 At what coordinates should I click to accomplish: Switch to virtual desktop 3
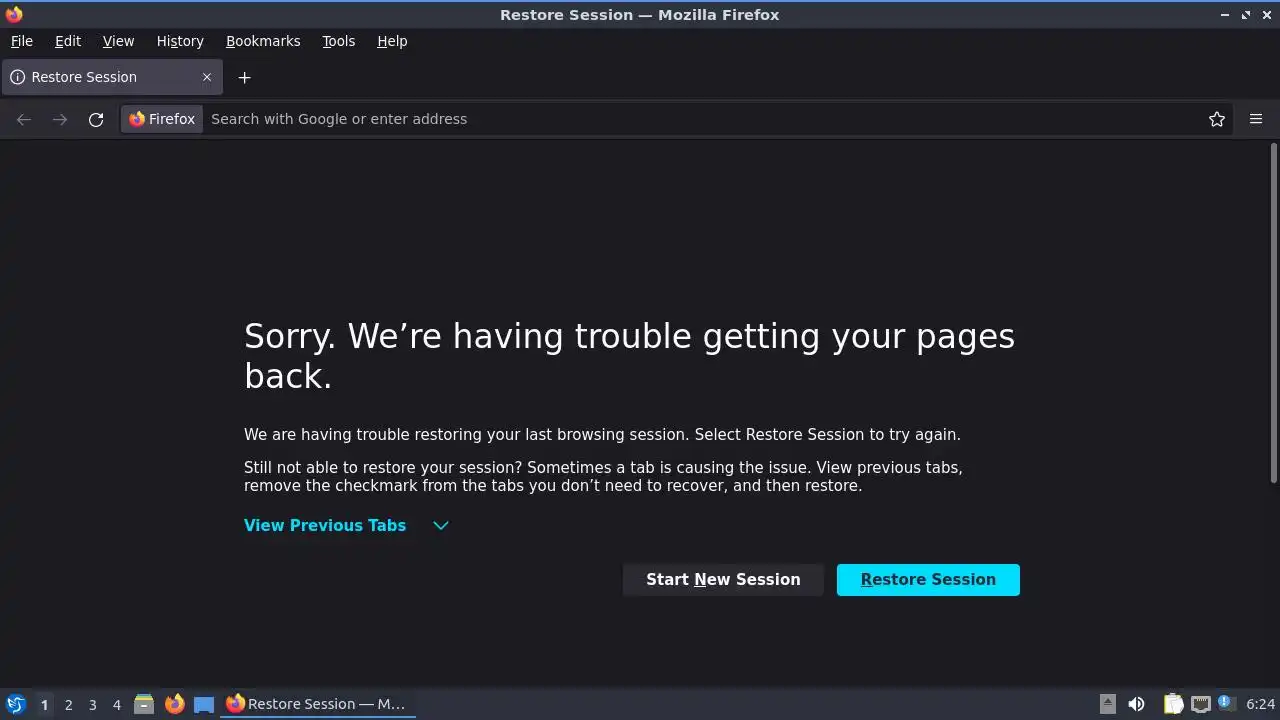tap(92, 704)
